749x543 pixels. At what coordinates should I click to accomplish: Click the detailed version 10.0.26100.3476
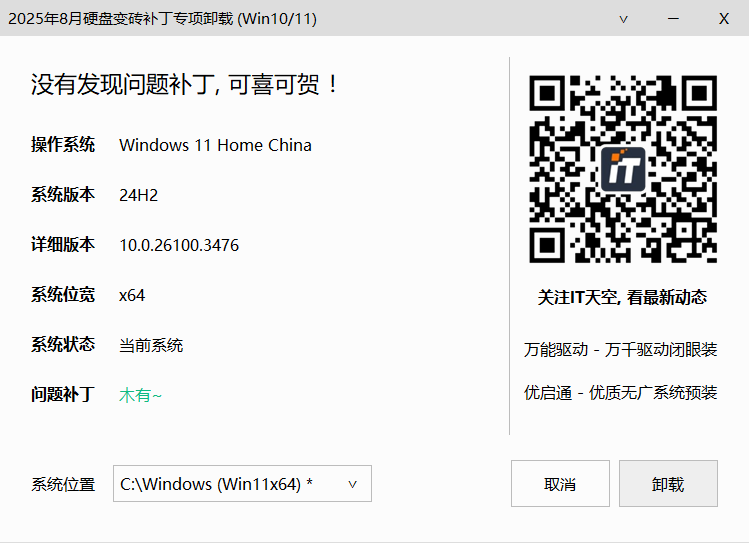pyautogui.click(x=179, y=245)
